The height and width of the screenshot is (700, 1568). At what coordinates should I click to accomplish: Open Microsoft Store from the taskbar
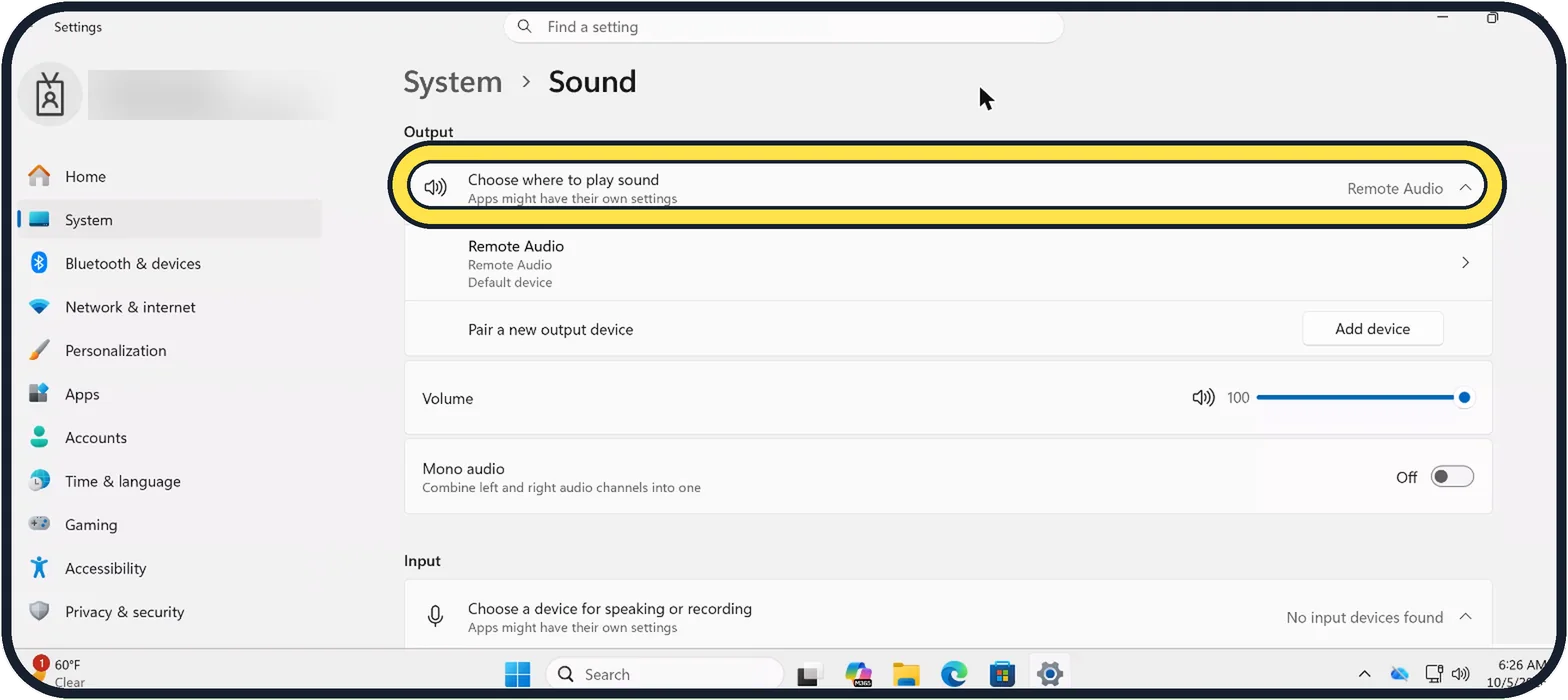[1002, 674]
